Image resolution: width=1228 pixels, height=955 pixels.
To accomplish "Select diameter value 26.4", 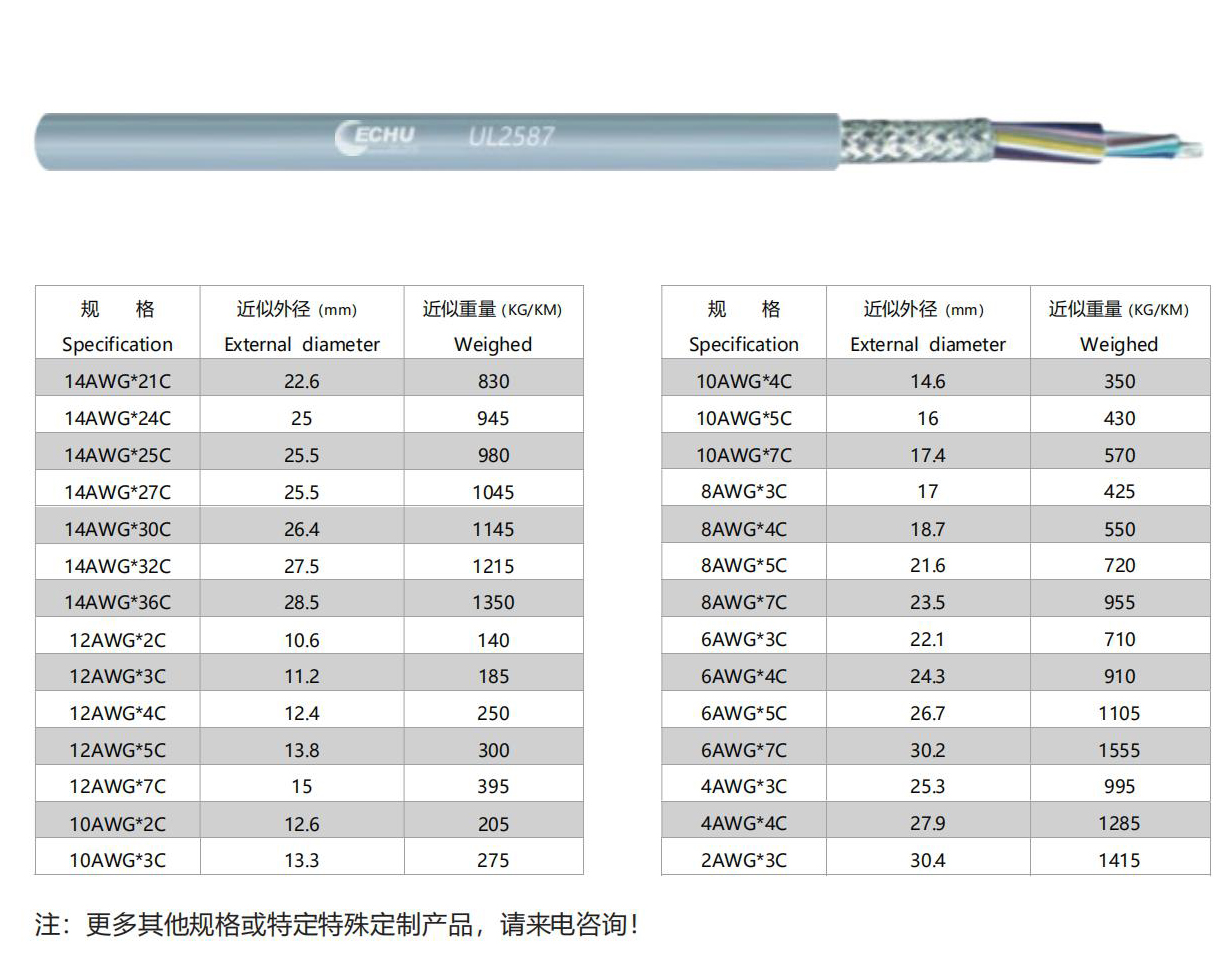I will [x=302, y=529].
